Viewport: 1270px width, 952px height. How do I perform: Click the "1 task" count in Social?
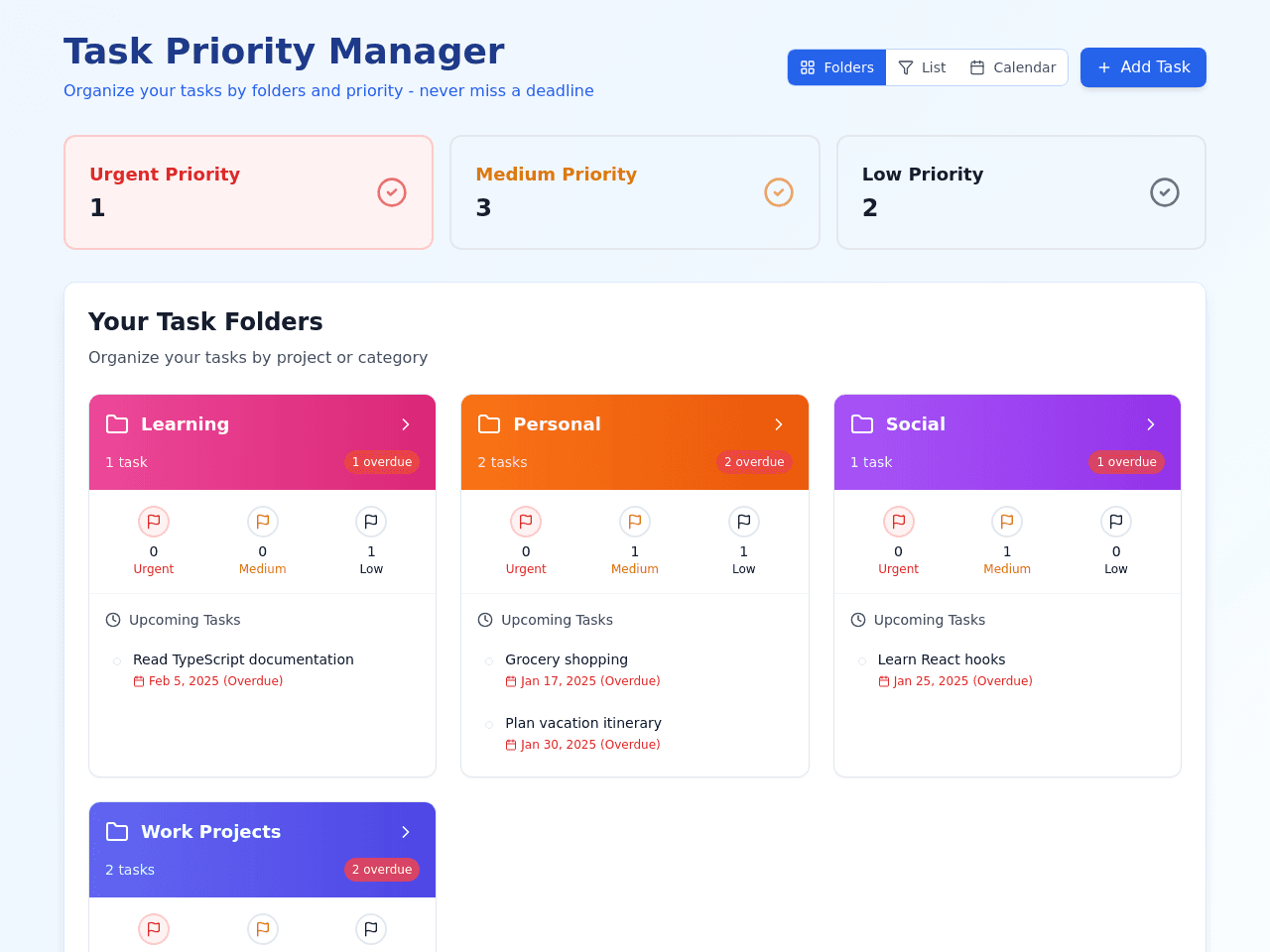point(871,462)
